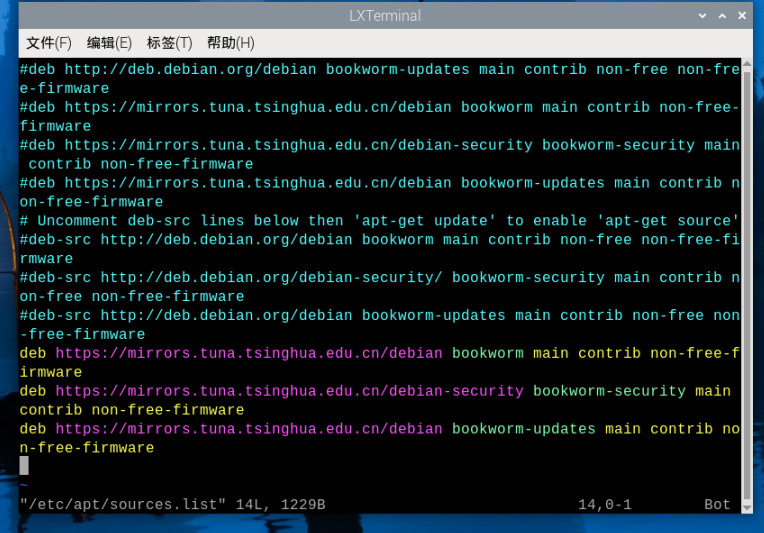This screenshot has width=764, height=533.
Task: Open the 编辑(E) menu
Action: 109,43
